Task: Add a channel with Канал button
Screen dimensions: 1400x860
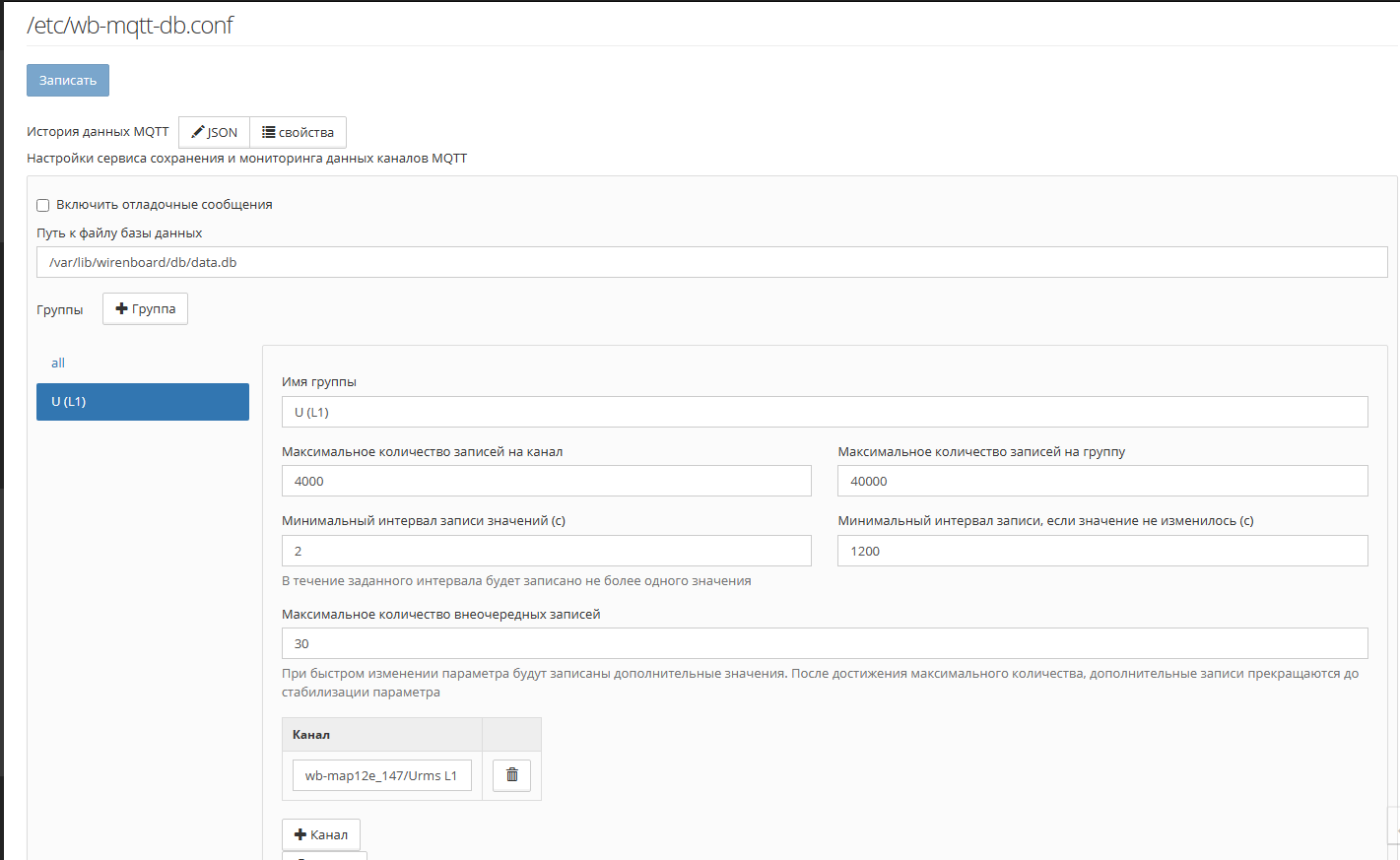Action: point(321,834)
